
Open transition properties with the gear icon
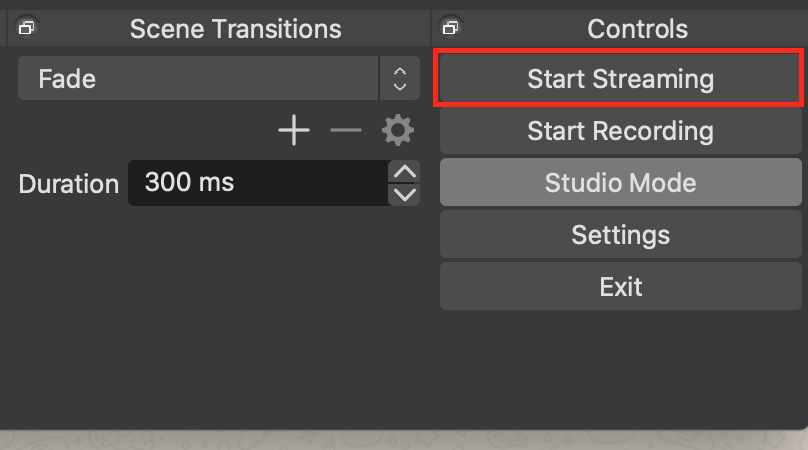(398, 130)
